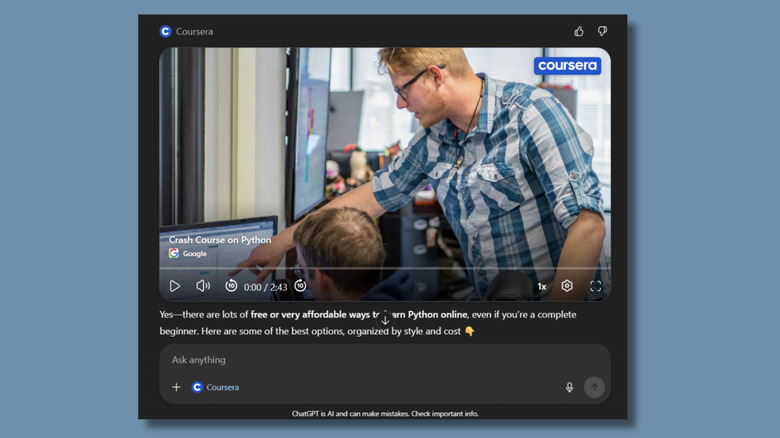Click the Coursera header name text
This screenshot has height=438, width=780.
(x=195, y=31)
